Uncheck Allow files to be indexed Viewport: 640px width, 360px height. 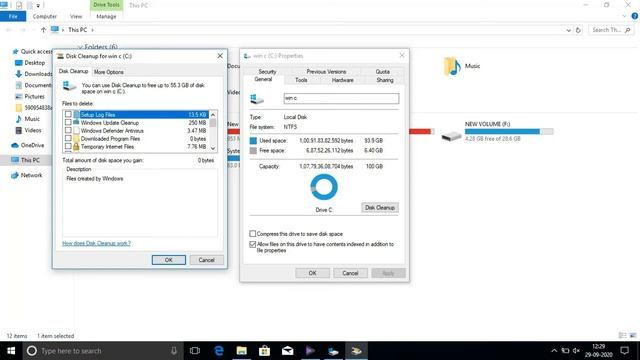(x=253, y=244)
